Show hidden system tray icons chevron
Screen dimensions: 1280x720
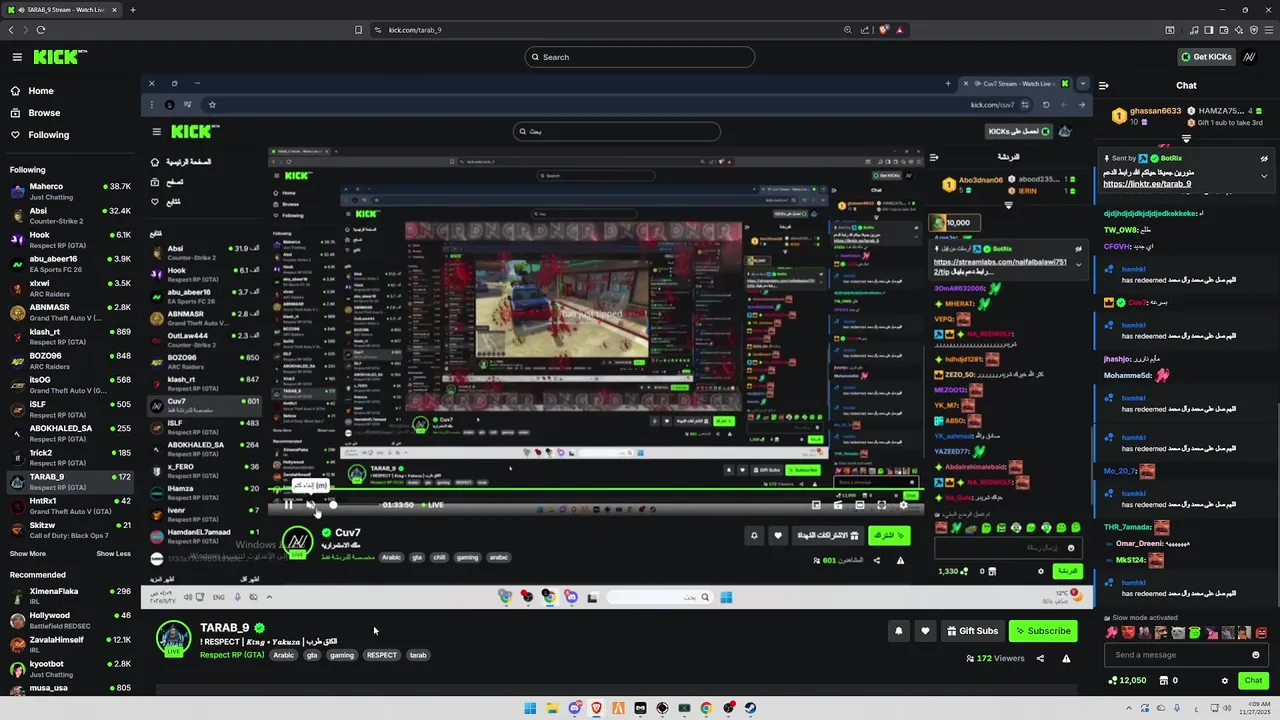point(1131,708)
